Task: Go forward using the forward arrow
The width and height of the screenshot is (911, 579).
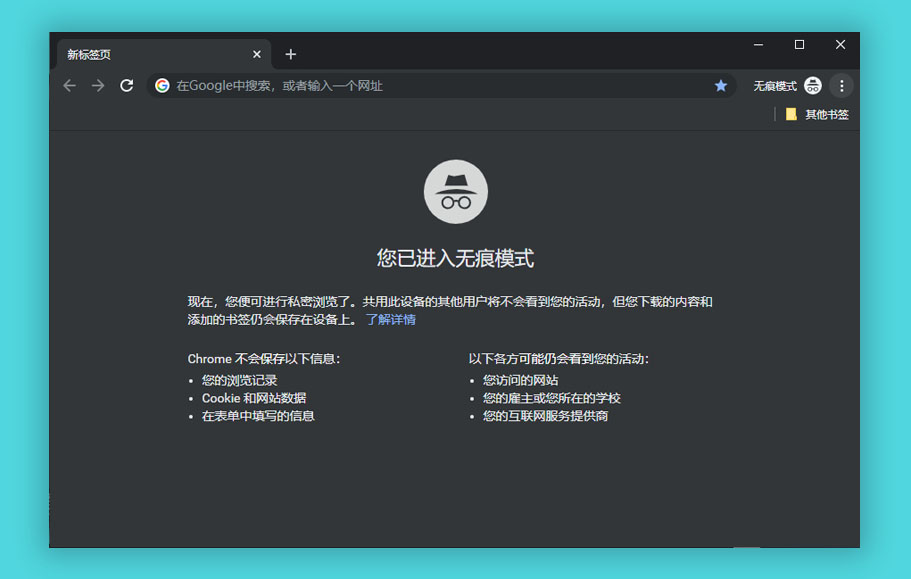Action: [x=97, y=85]
